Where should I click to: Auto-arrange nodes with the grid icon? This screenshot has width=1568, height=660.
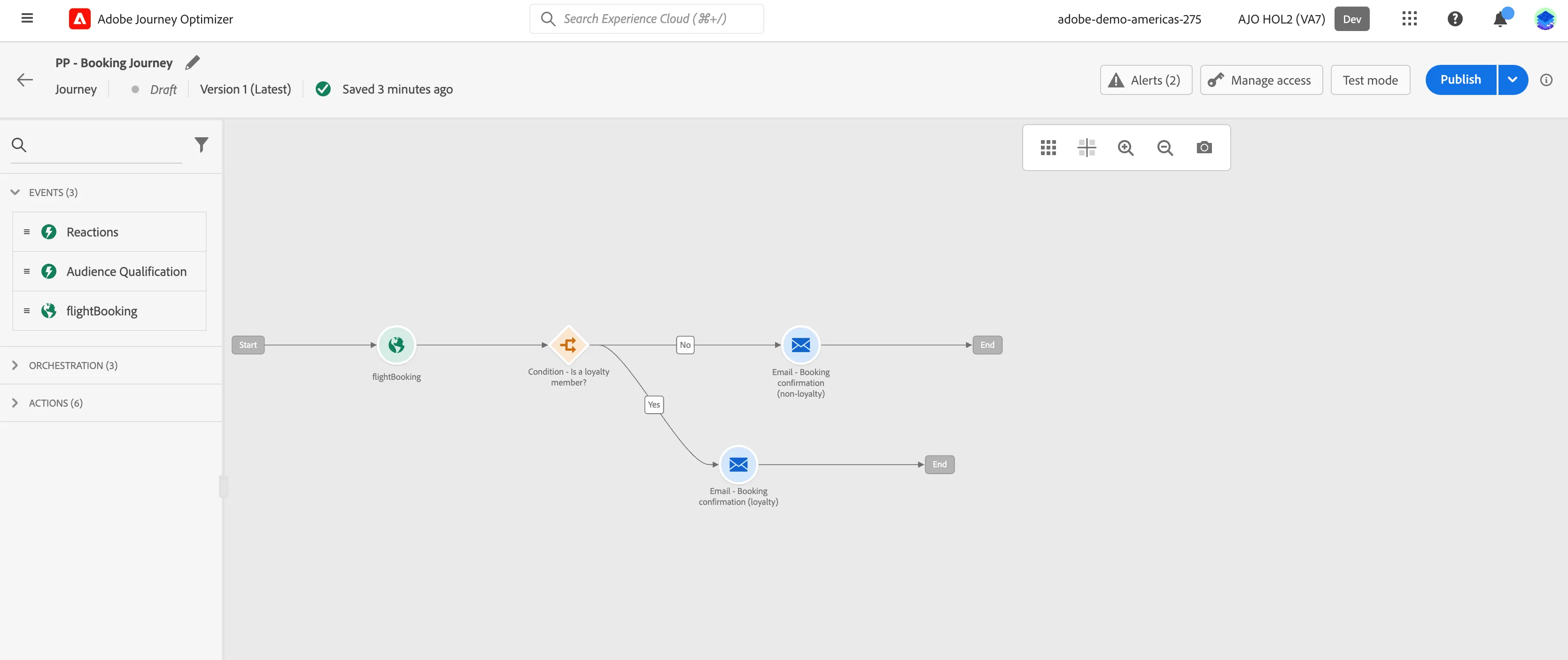(x=1048, y=148)
